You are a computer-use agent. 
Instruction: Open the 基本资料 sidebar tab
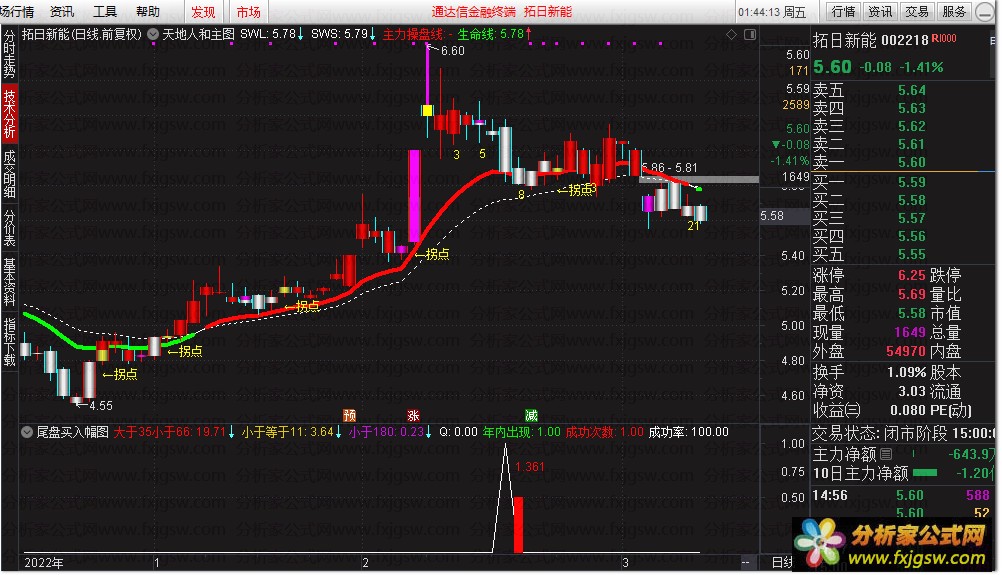[x=10, y=282]
